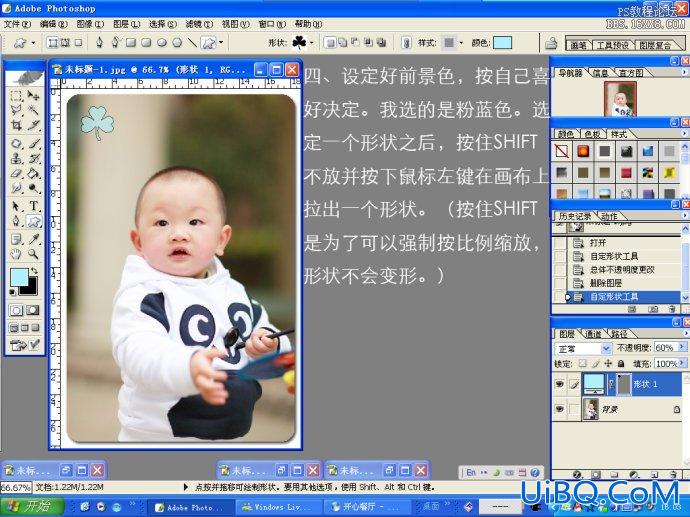The width and height of the screenshot is (690, 517).
Task: Select the Brush tool
Action: click(33, 144)
